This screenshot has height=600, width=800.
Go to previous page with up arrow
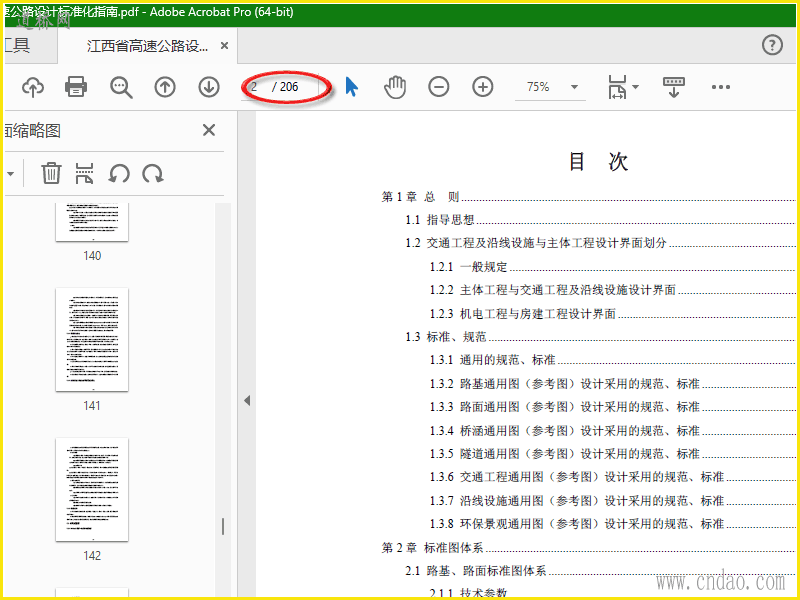coord(165,87)
